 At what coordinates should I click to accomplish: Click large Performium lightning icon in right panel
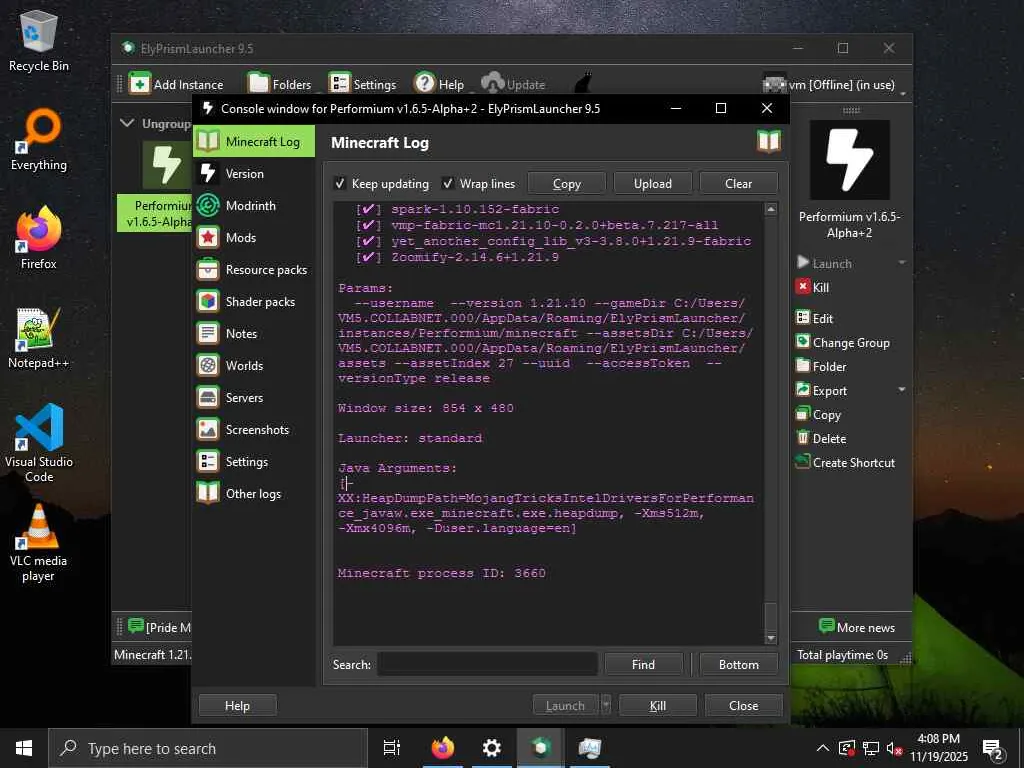click(x=849, y=160)
